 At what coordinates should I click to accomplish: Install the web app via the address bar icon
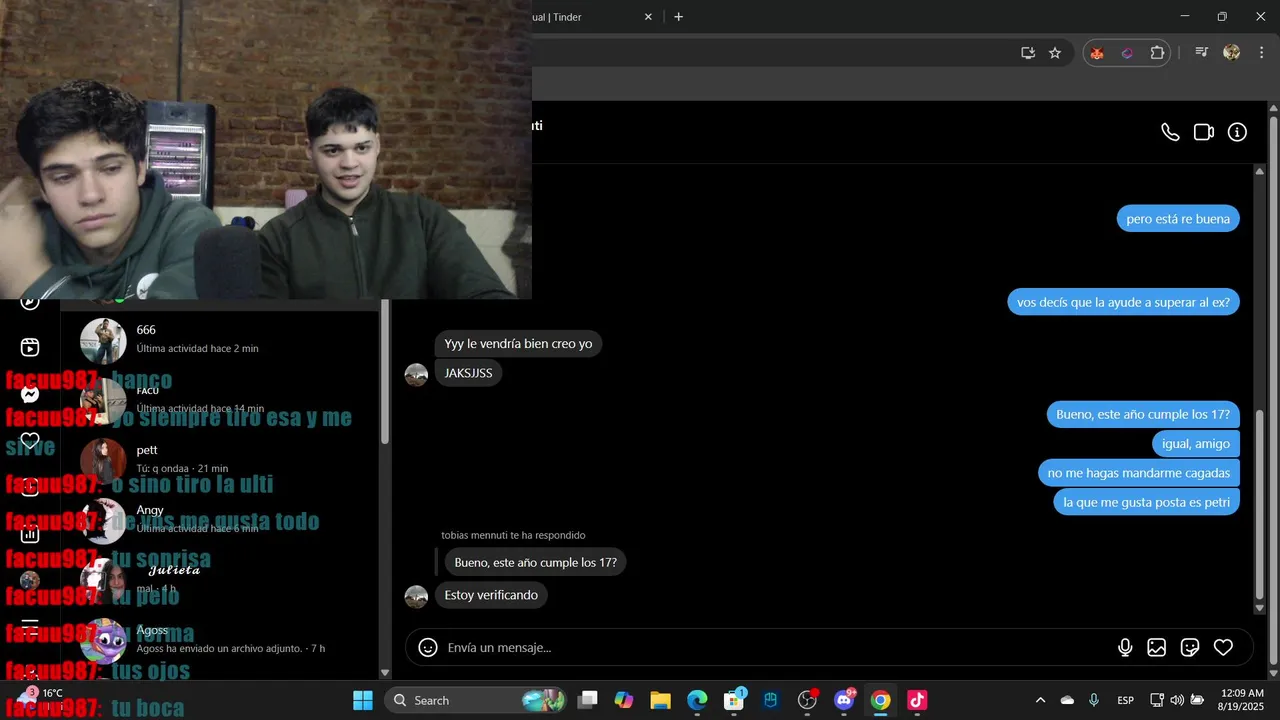[1027, 53]
